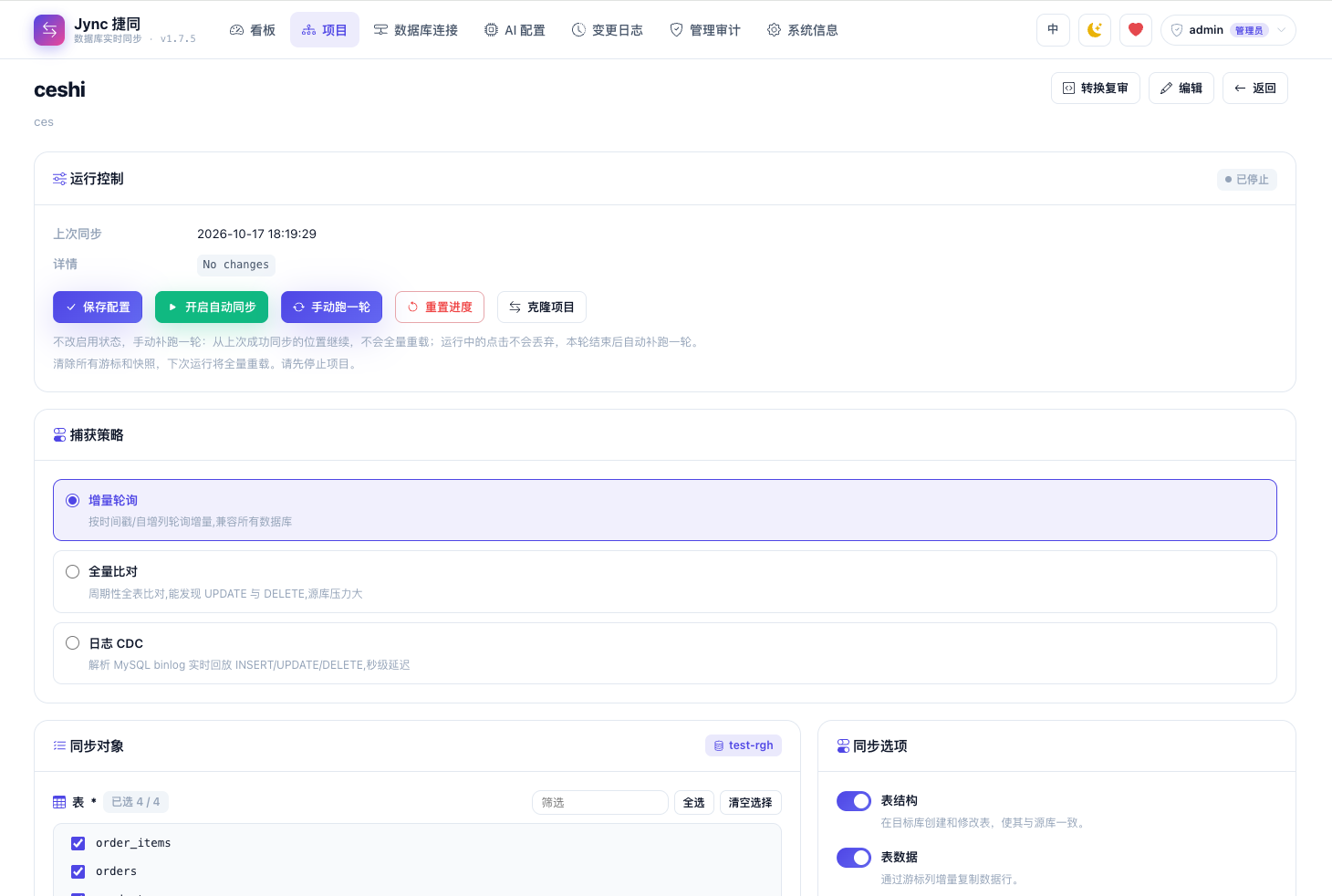Click 保存配置 button
Image resolution: width=1332 pixels, height=896 pixels.
(x=98, y=307)
